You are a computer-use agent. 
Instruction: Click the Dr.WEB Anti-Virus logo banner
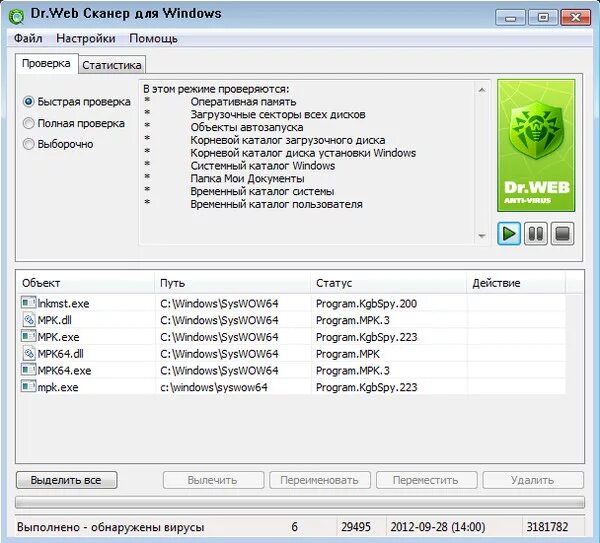(536, 145)
